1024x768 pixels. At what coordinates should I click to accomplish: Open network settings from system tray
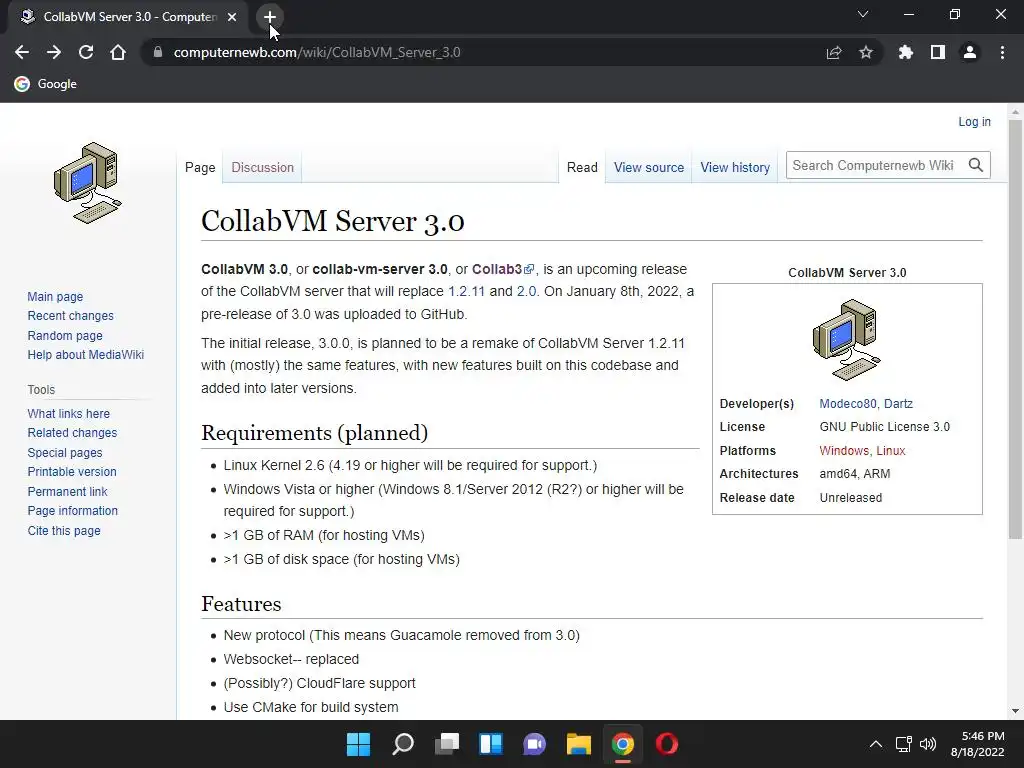[x=904, y=744]
